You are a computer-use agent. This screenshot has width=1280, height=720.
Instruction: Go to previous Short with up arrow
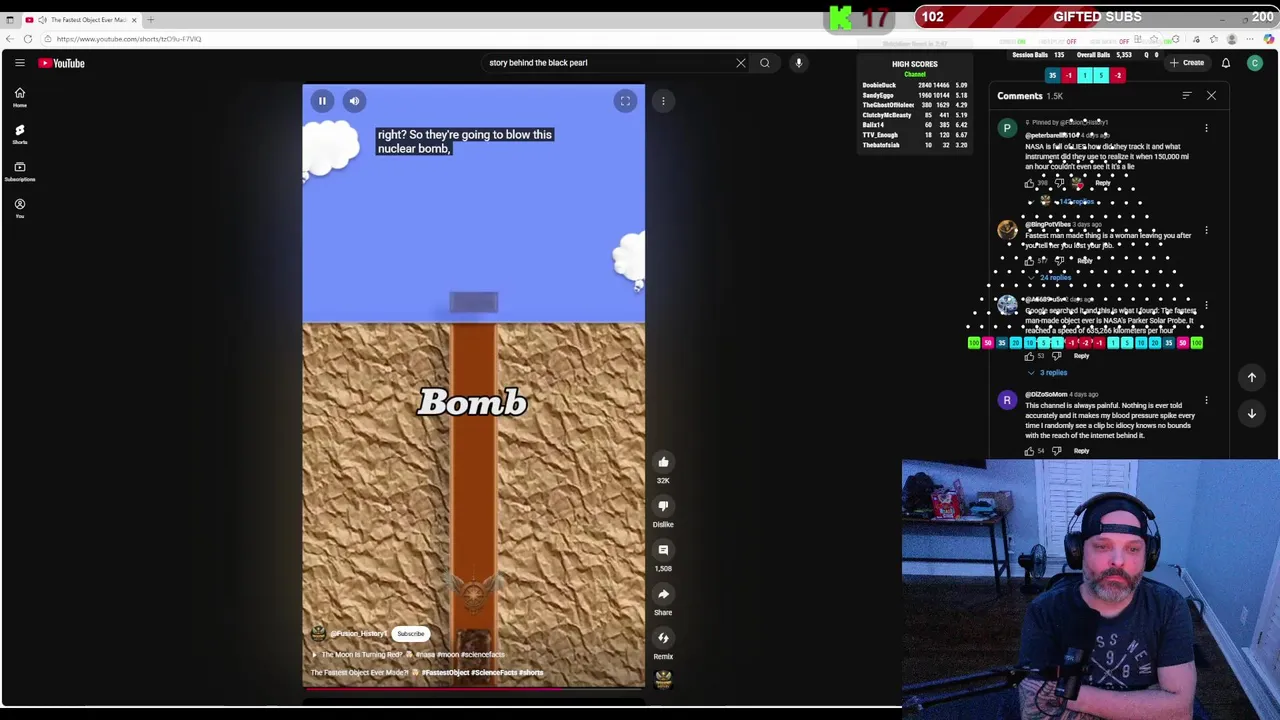coord(1251,377)
